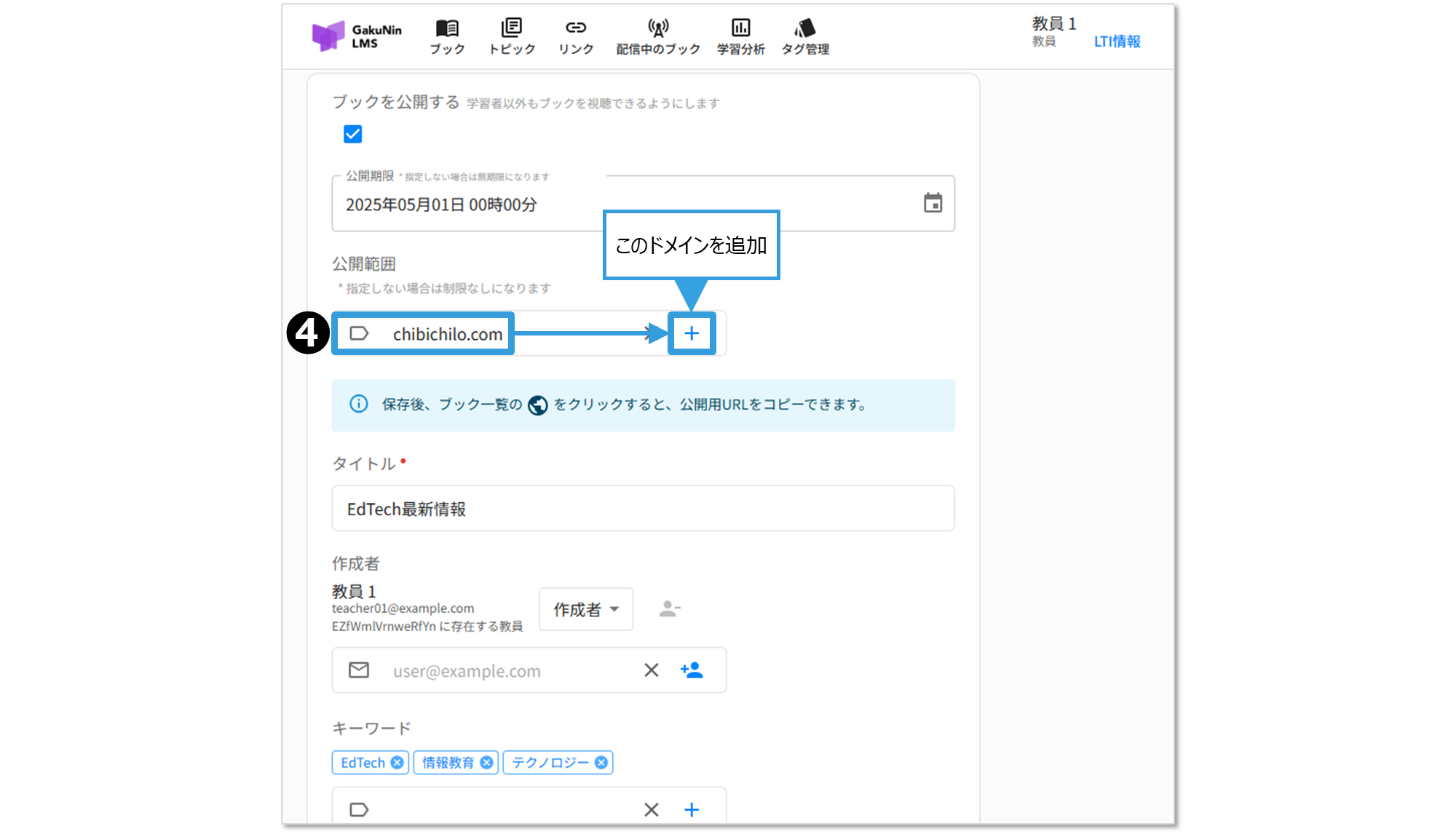Open the 作成者 role dropdown
Image resolution: width=1456 pixels, height=834 pixels.
[x=585, y=609]
